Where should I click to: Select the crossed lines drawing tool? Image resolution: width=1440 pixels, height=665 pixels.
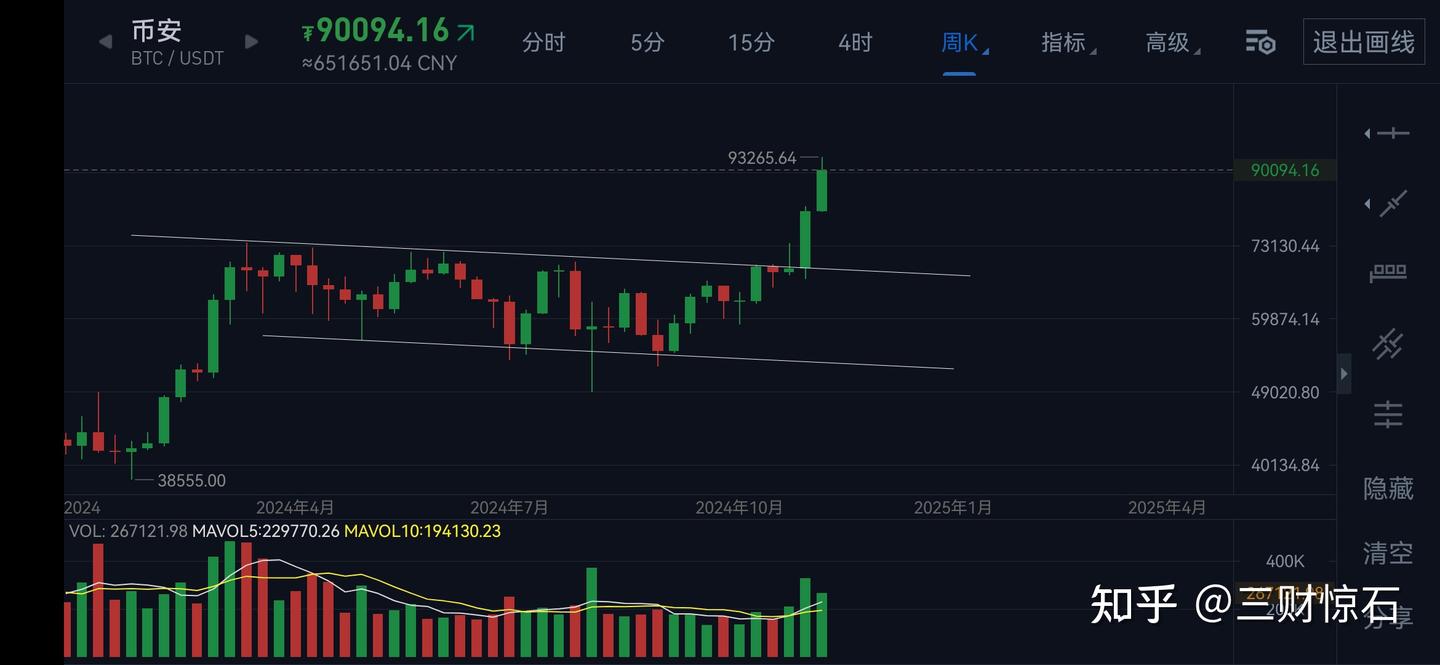pyautogui.click(x=1388, y=343)
